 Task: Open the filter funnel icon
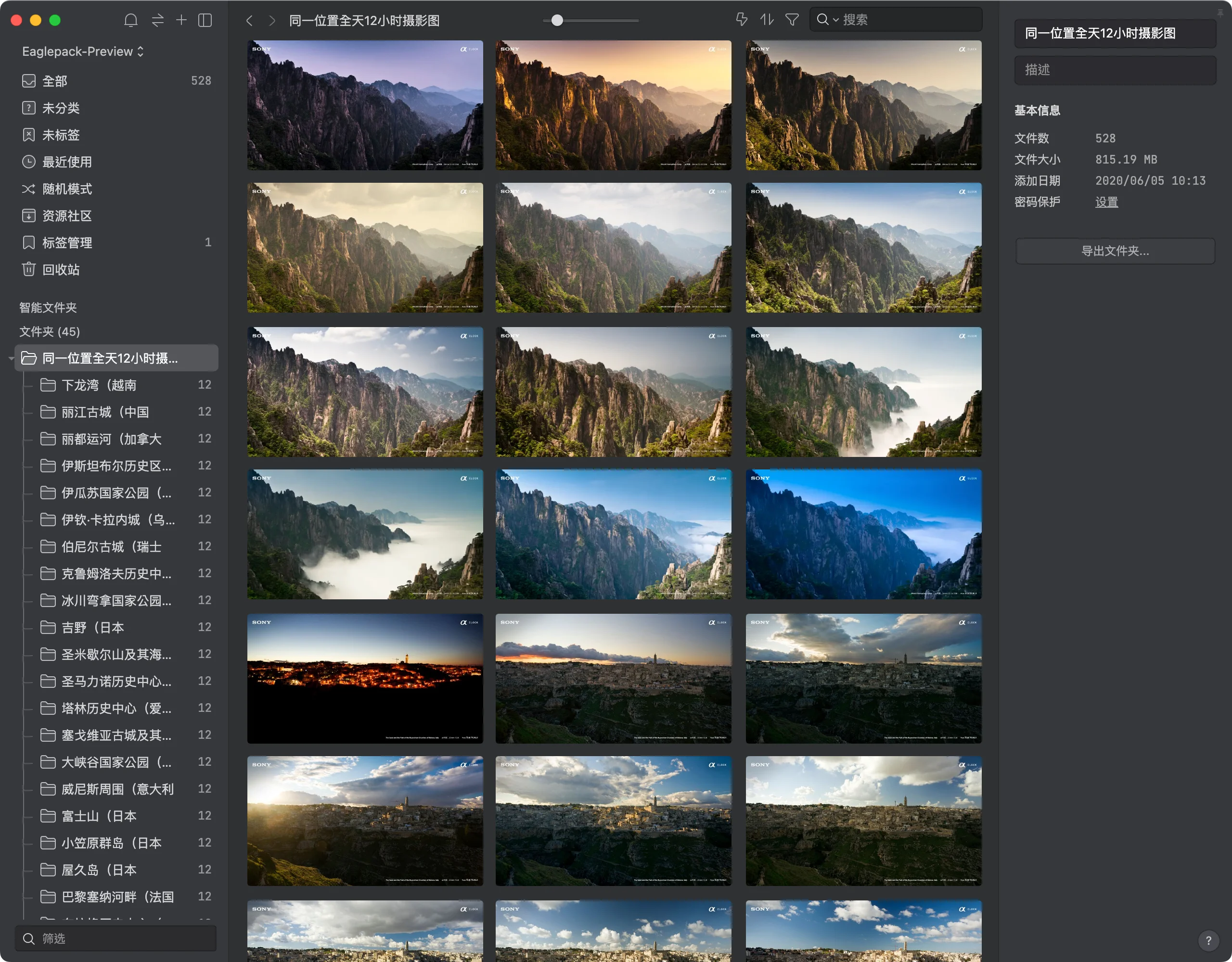pos(792,20)
